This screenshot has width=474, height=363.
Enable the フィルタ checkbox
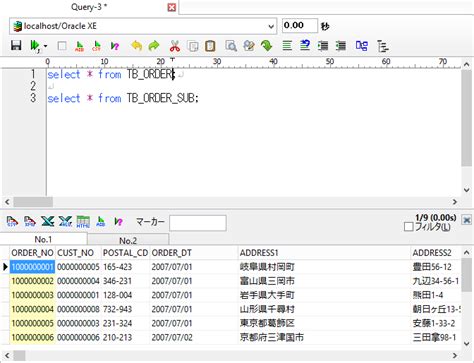408,227
